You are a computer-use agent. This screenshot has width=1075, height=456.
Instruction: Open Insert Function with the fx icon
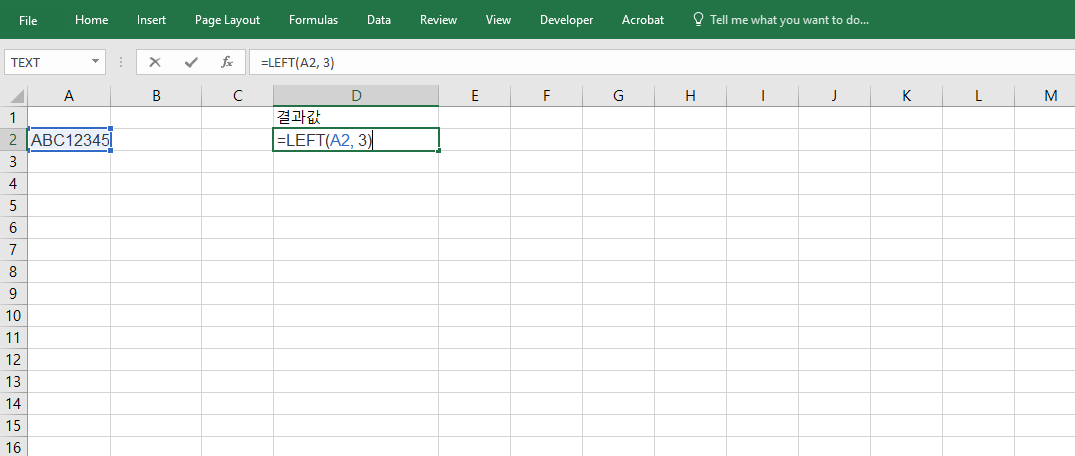coord(227,62)
